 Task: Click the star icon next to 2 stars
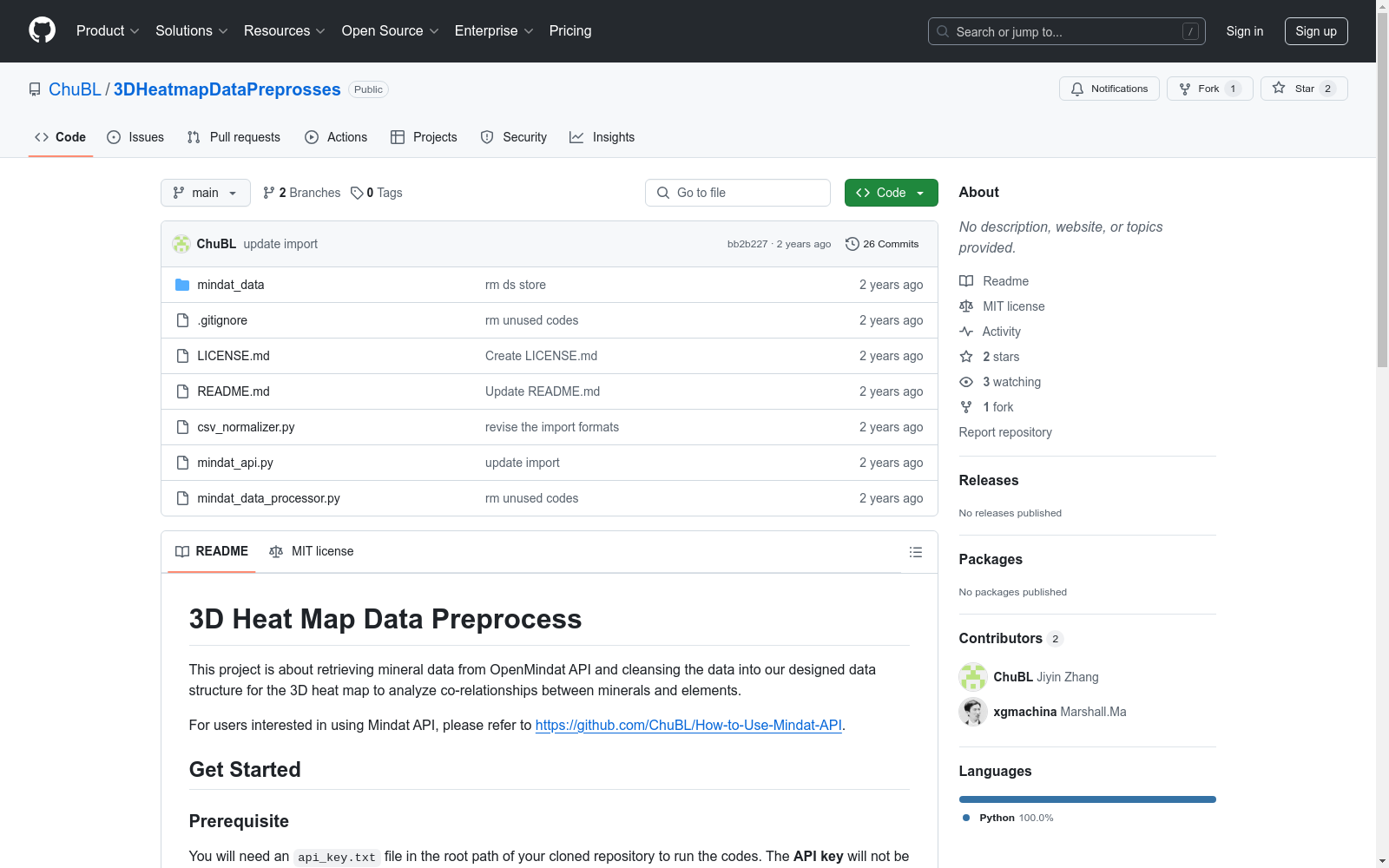tap(966, 357)
